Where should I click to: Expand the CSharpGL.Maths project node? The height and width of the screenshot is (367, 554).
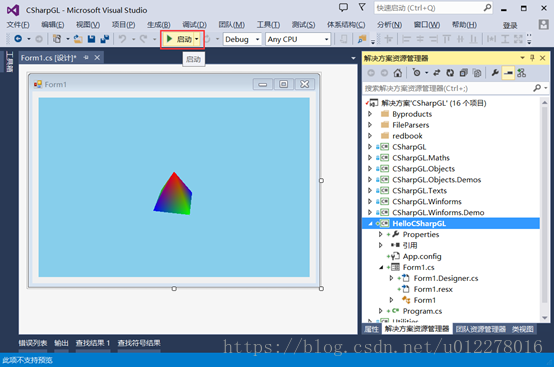point(370,158)
